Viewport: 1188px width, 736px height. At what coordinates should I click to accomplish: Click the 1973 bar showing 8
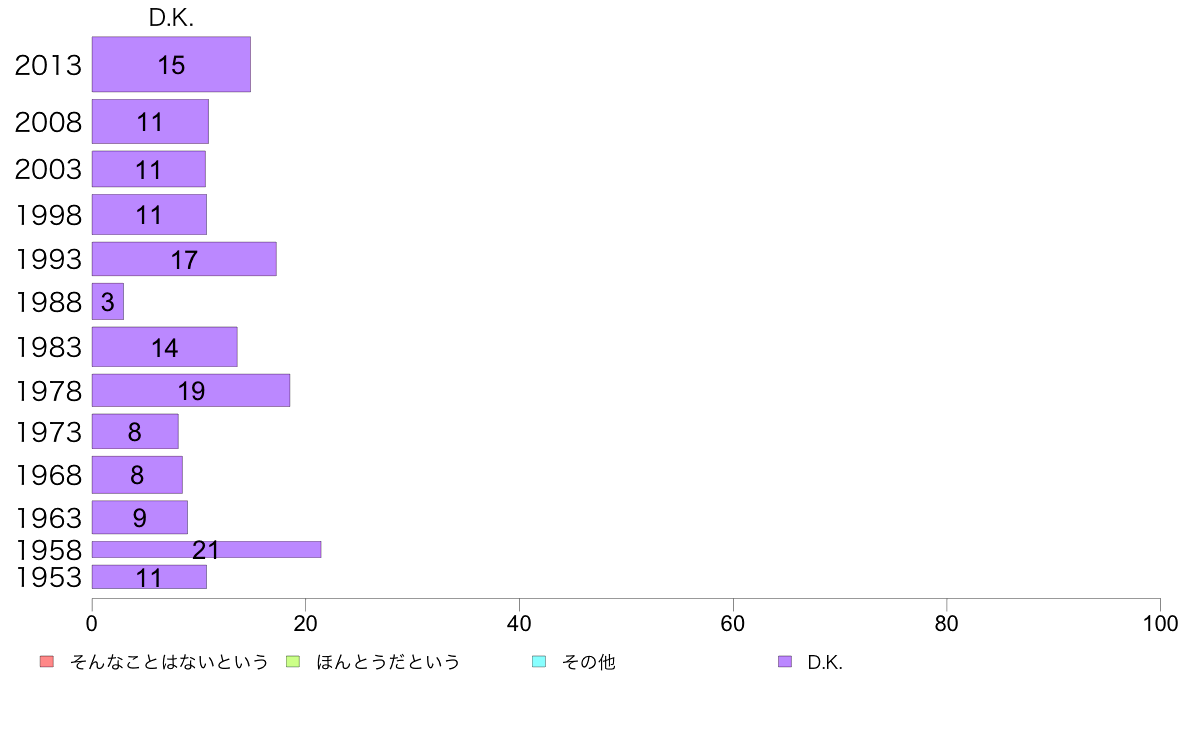[x=135, y=431]
